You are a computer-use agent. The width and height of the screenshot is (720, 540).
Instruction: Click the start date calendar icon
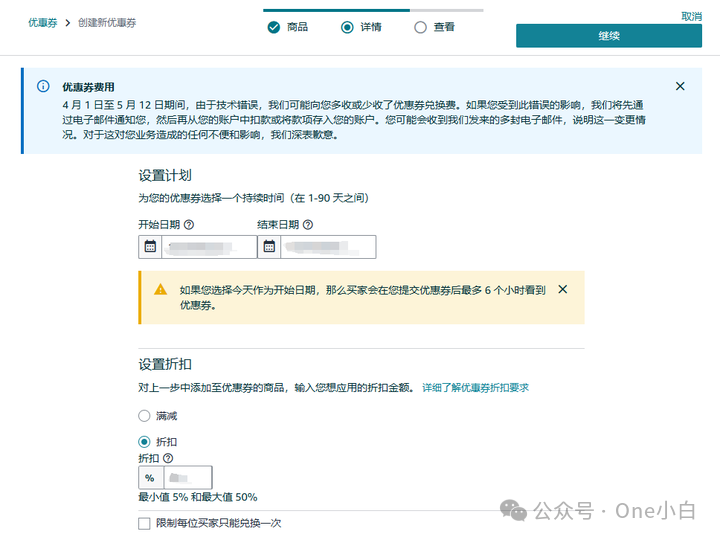[x=150, y=247]
